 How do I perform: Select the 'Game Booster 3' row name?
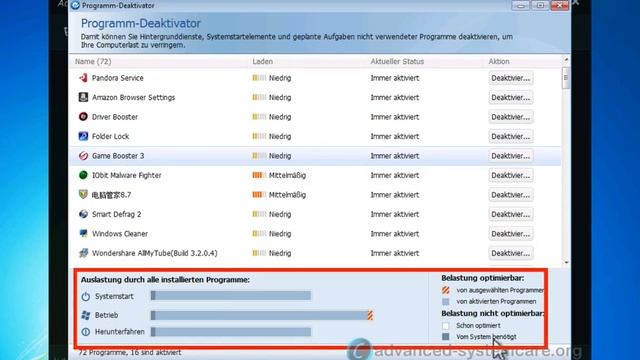(x=118, y=156)
